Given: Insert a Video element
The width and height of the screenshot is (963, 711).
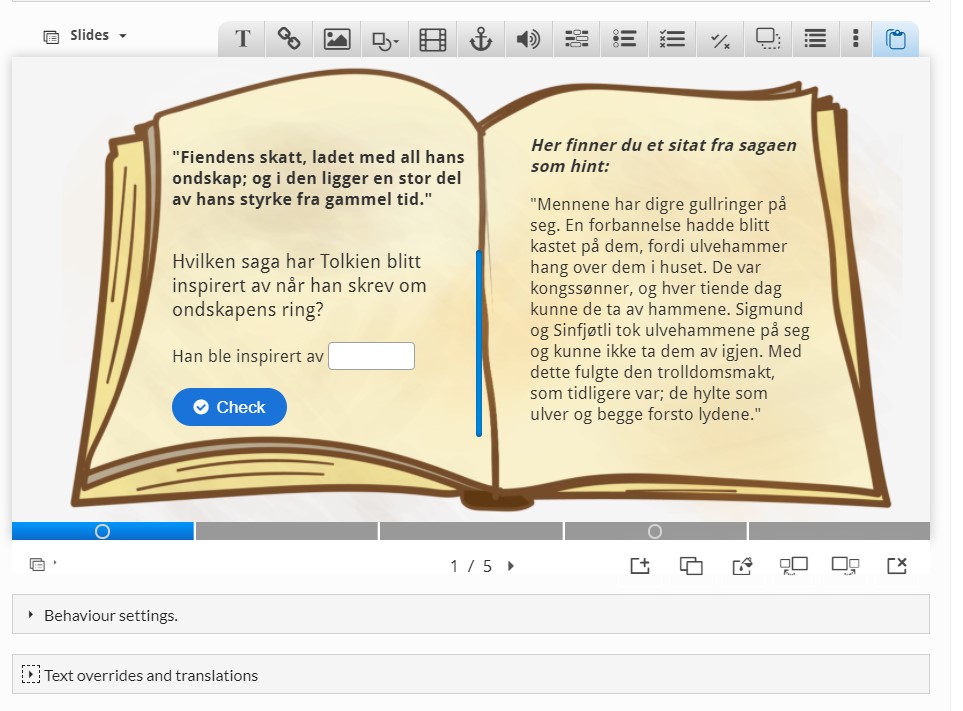Looking at the screenshot, I should pyautogui.click(x=432, y=39).
